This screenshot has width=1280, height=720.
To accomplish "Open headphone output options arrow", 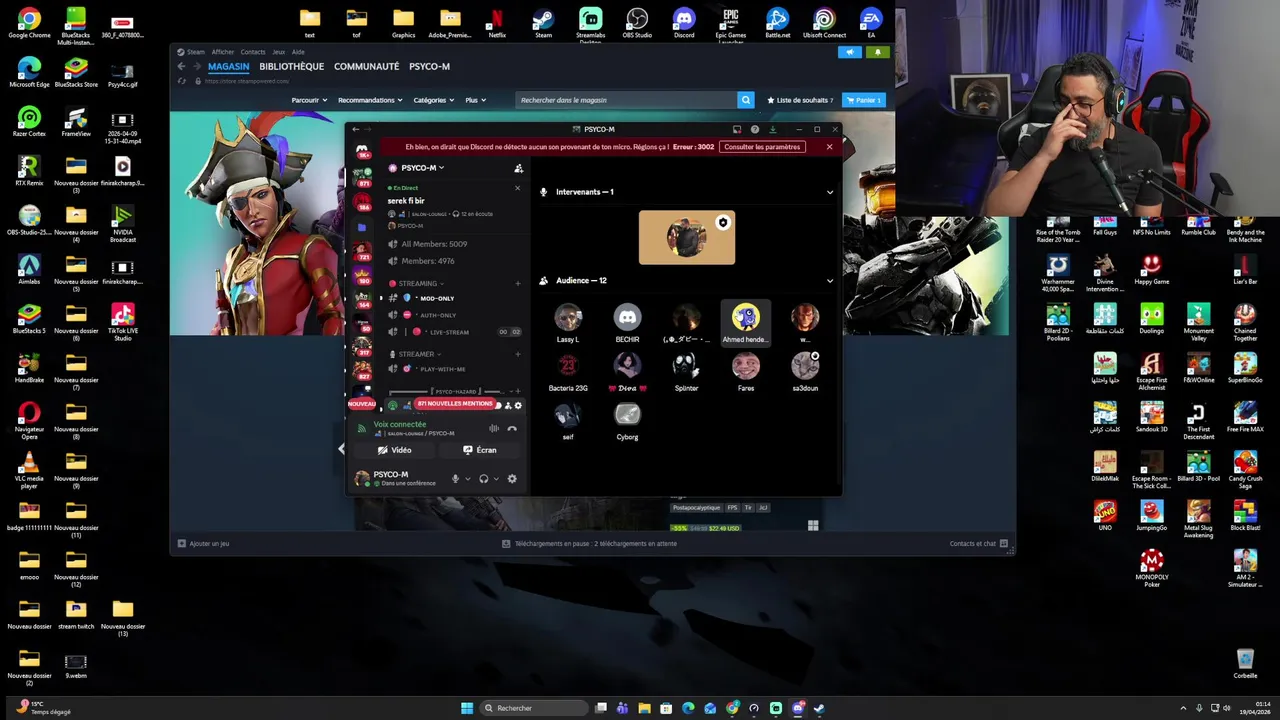I will (x=495, y=478).
